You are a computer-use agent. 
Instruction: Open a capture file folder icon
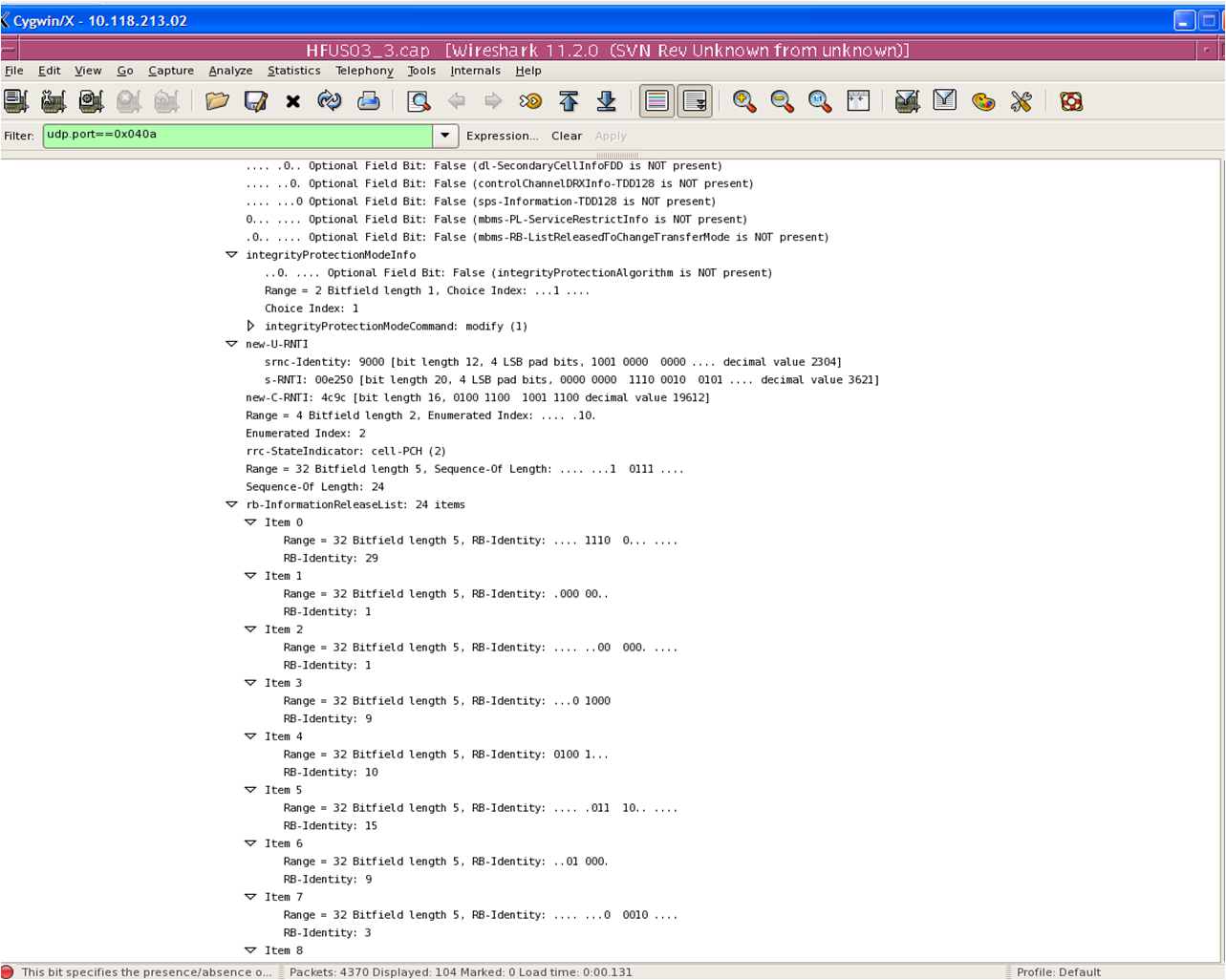(x=217, y=101)
